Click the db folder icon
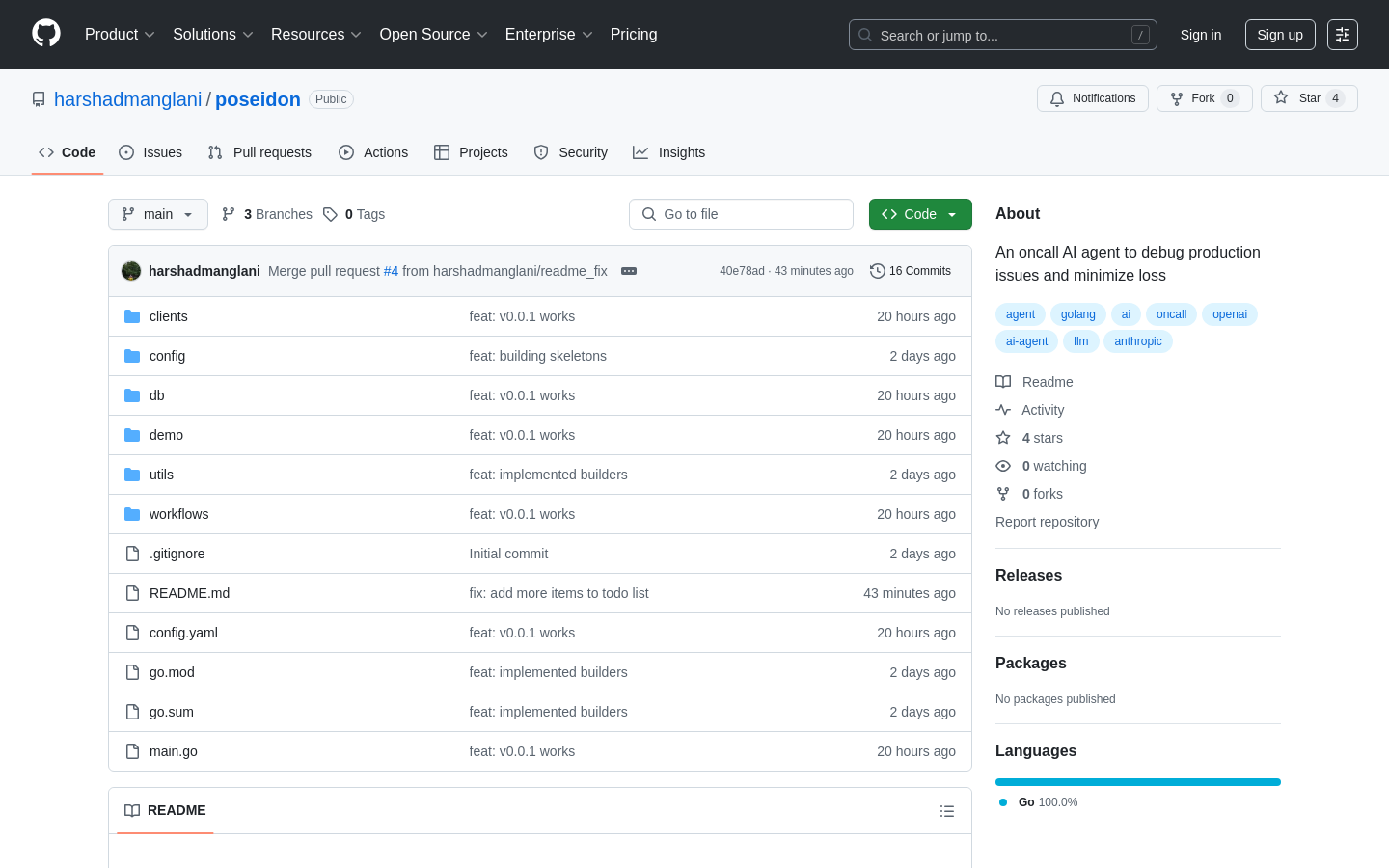Viewport: 1389px width, 868px height. tap(132, 395)
